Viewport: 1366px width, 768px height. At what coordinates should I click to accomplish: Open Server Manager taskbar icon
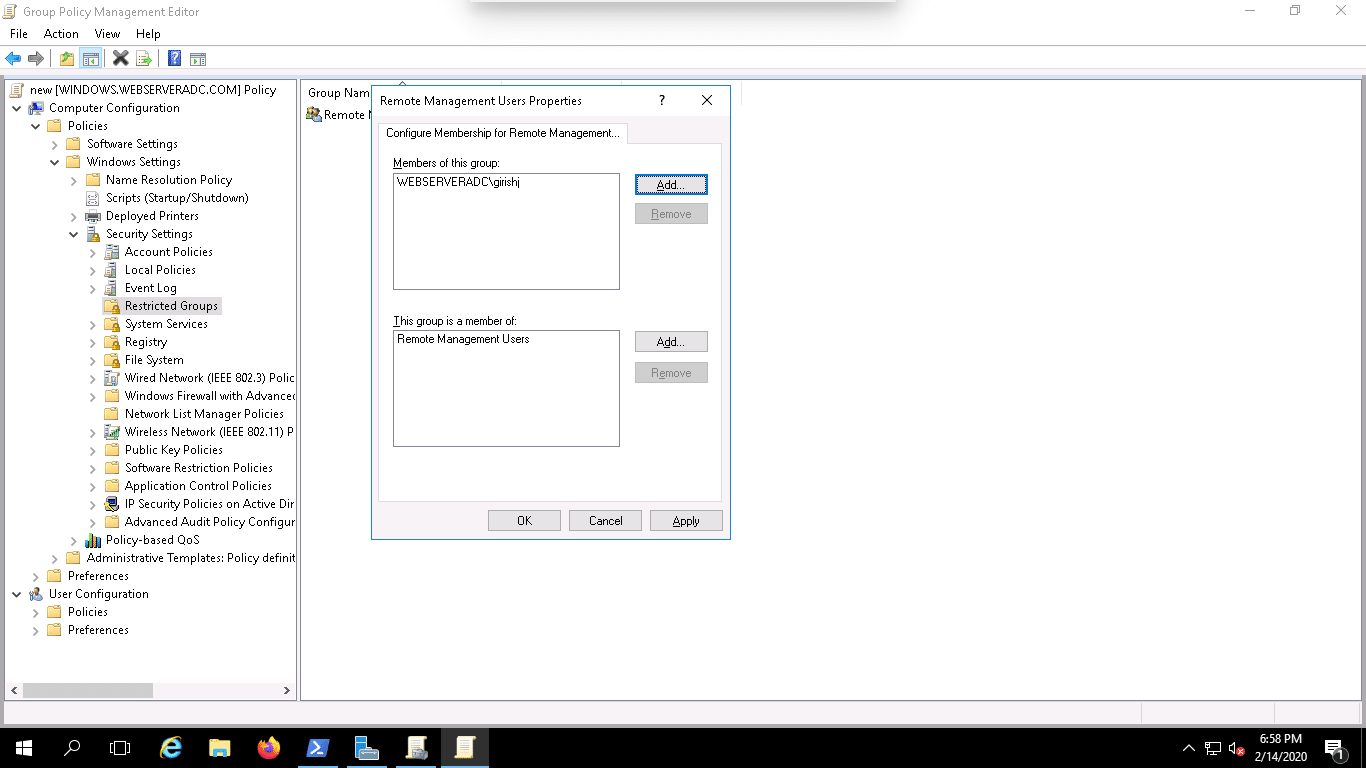tap(367, 747)
